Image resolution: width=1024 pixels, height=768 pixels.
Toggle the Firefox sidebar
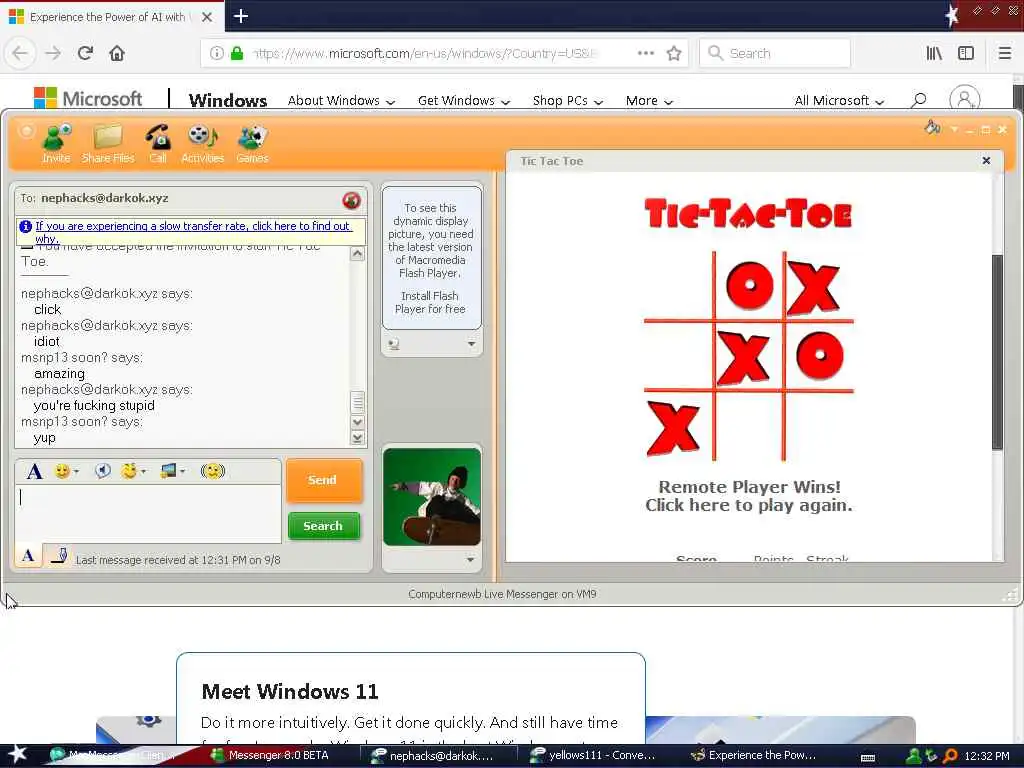tap(966, 53)
